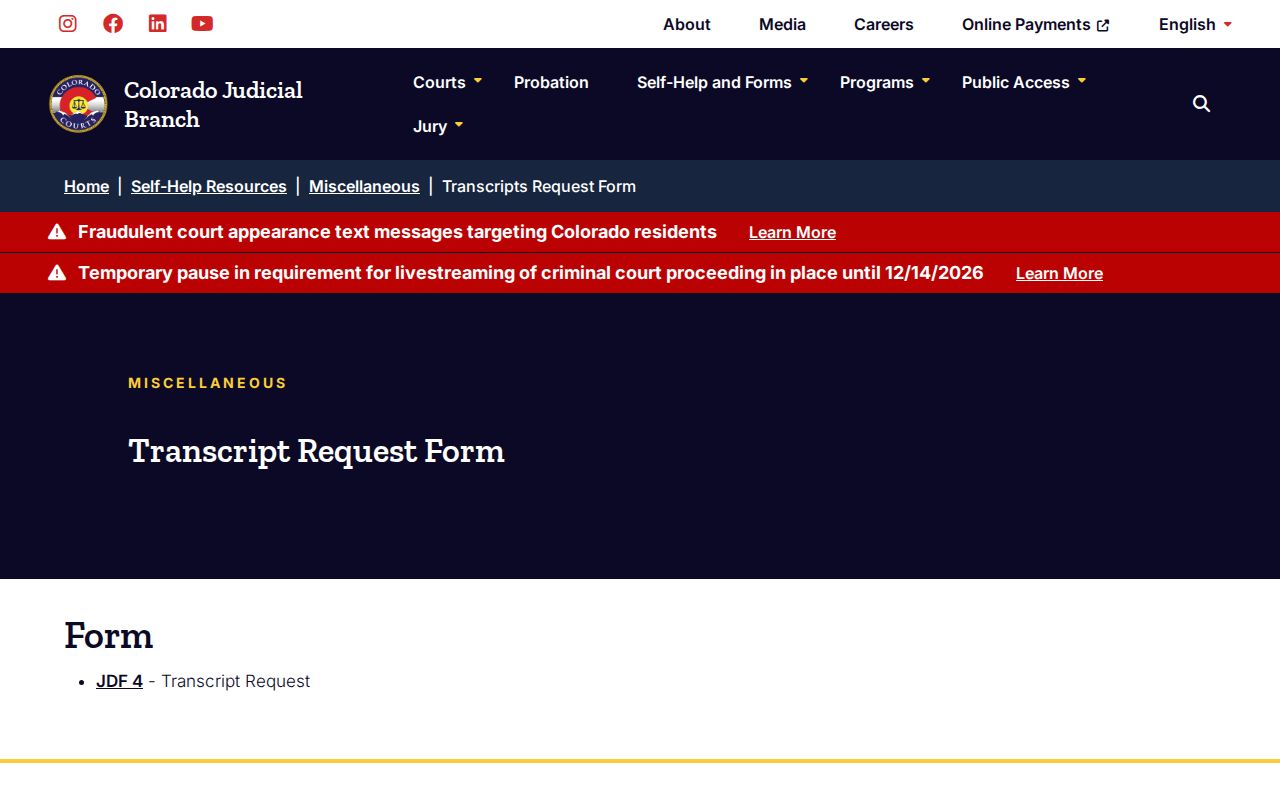Expand the Courts dropdown menu
1280x800 pixels.
click(447, 82)
